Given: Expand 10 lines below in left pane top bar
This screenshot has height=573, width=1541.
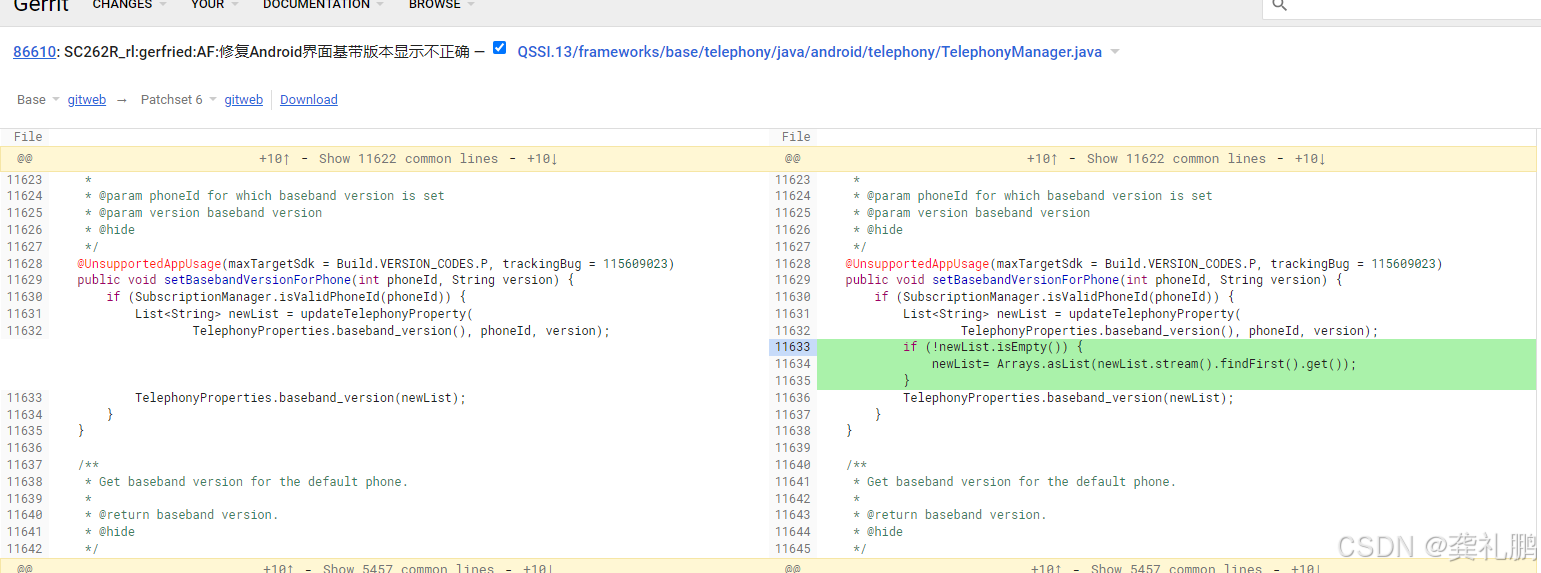Looking at the screenshot, I should (541, 158).
